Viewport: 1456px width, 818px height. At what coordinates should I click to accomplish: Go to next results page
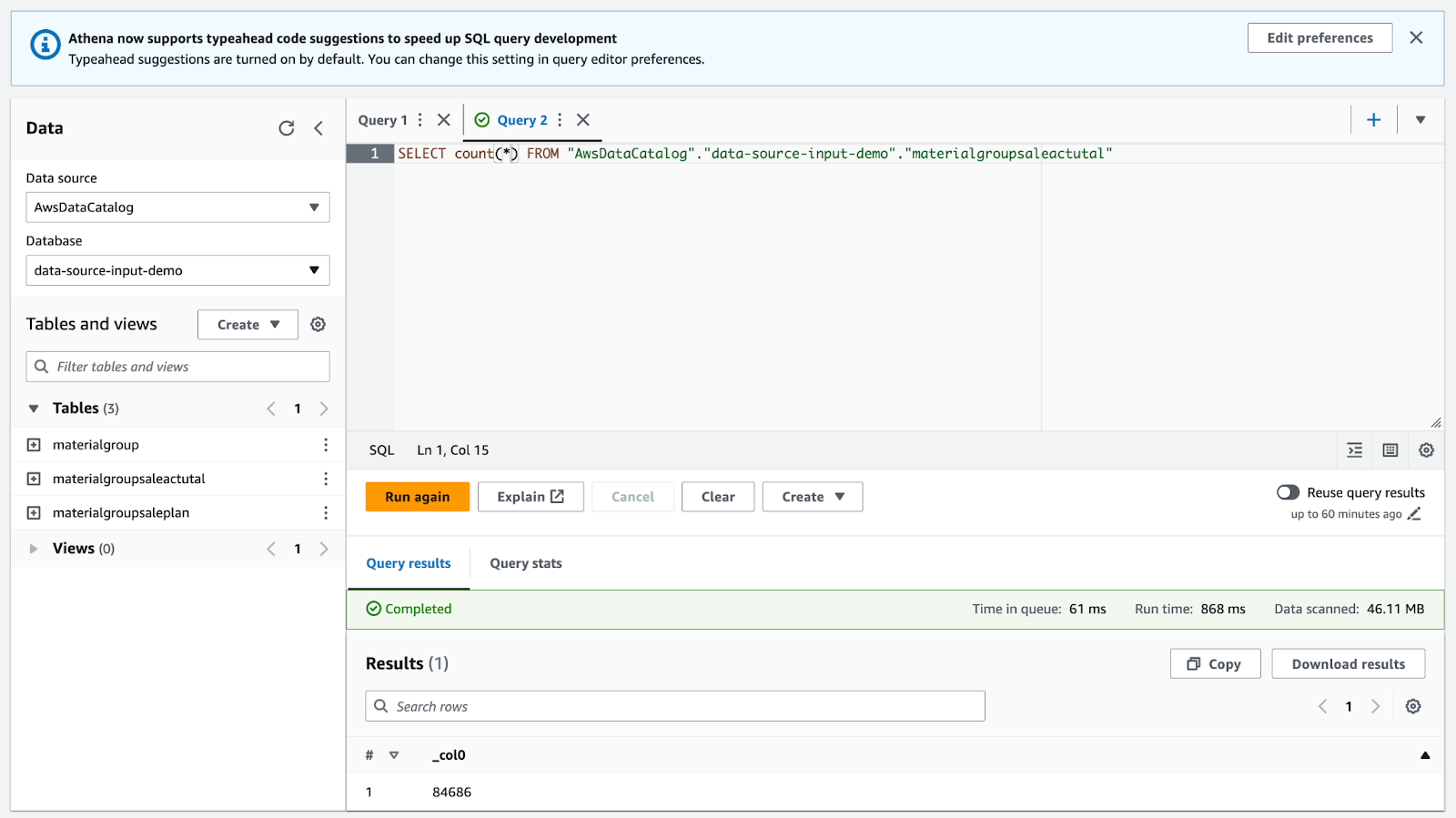1376,707
